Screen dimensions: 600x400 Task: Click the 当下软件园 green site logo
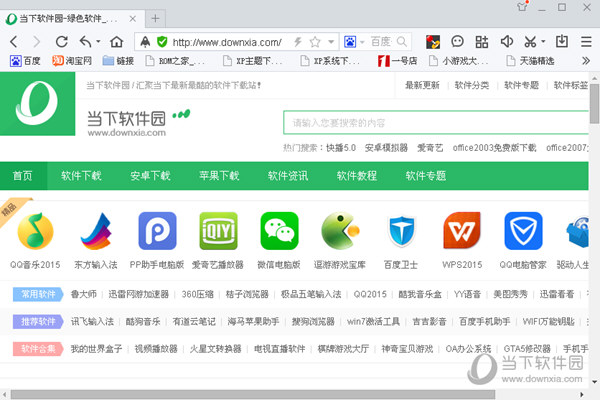[38, 104]
